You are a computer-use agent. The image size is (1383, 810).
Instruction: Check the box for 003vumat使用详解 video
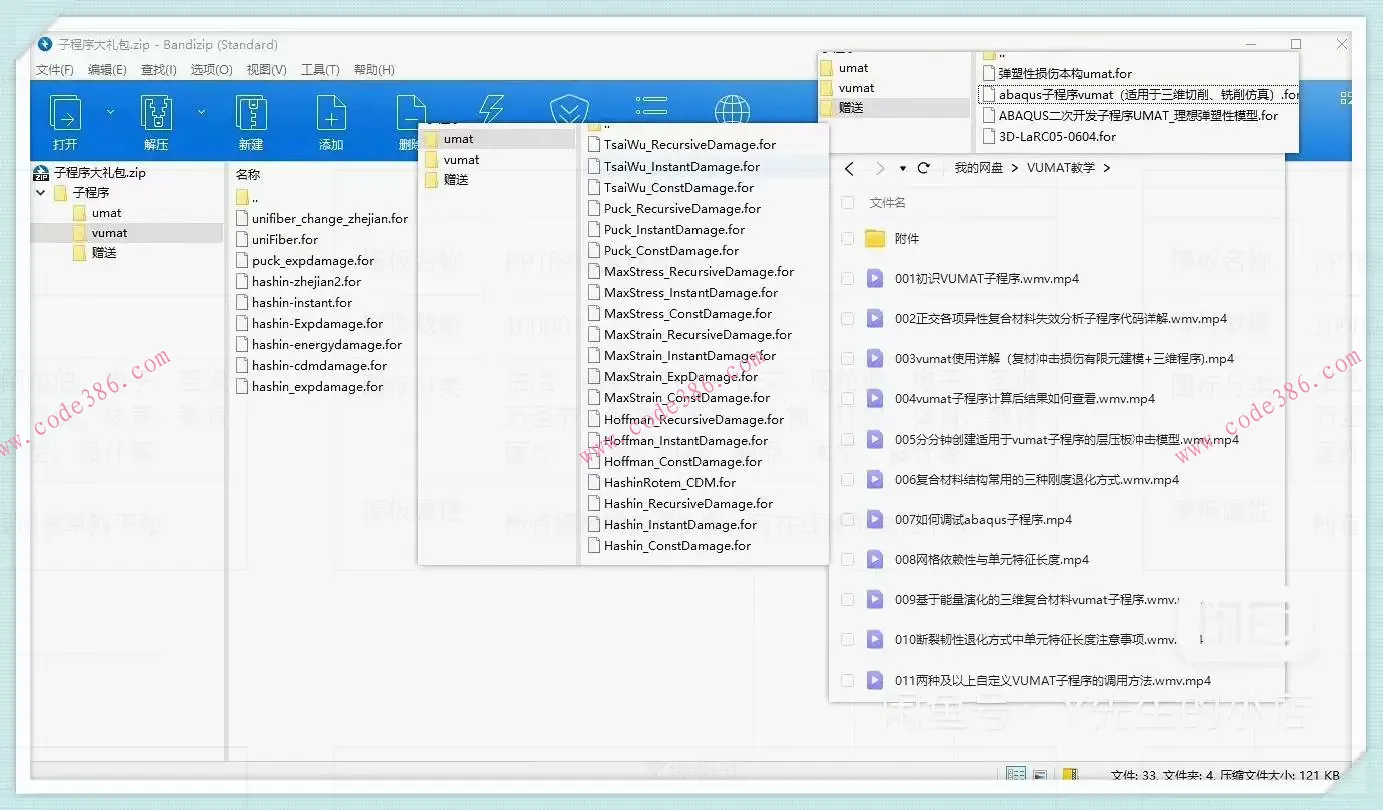pos(848,359)
